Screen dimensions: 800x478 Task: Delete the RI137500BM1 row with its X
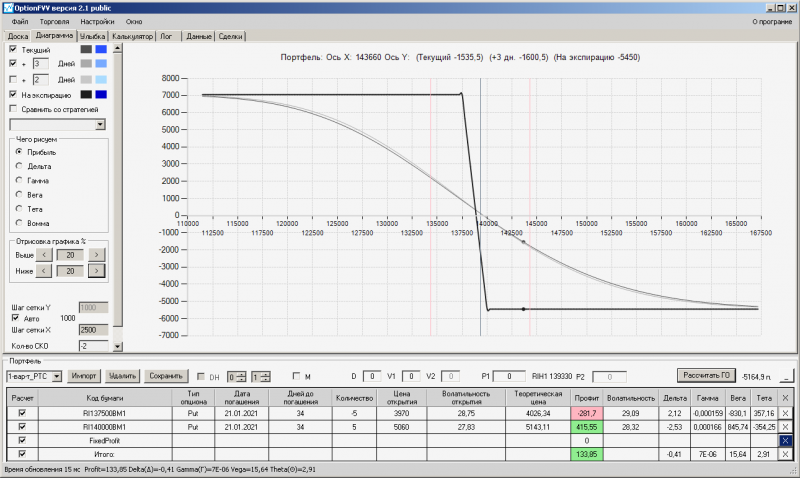point(785,413)
